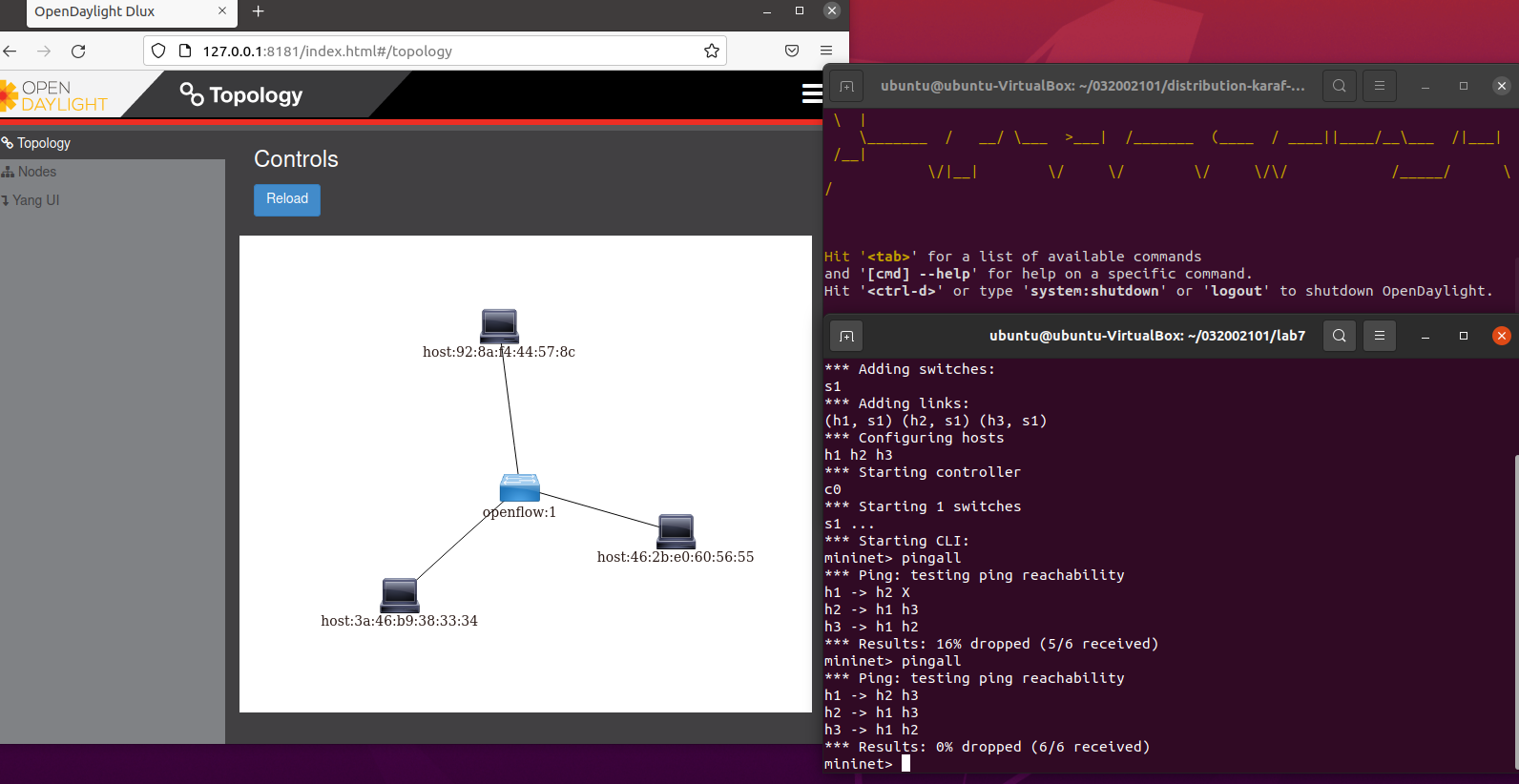Open menu of the karaf terminal window
Viewport: 1519px width, 784px height.
pos(1380,86)
